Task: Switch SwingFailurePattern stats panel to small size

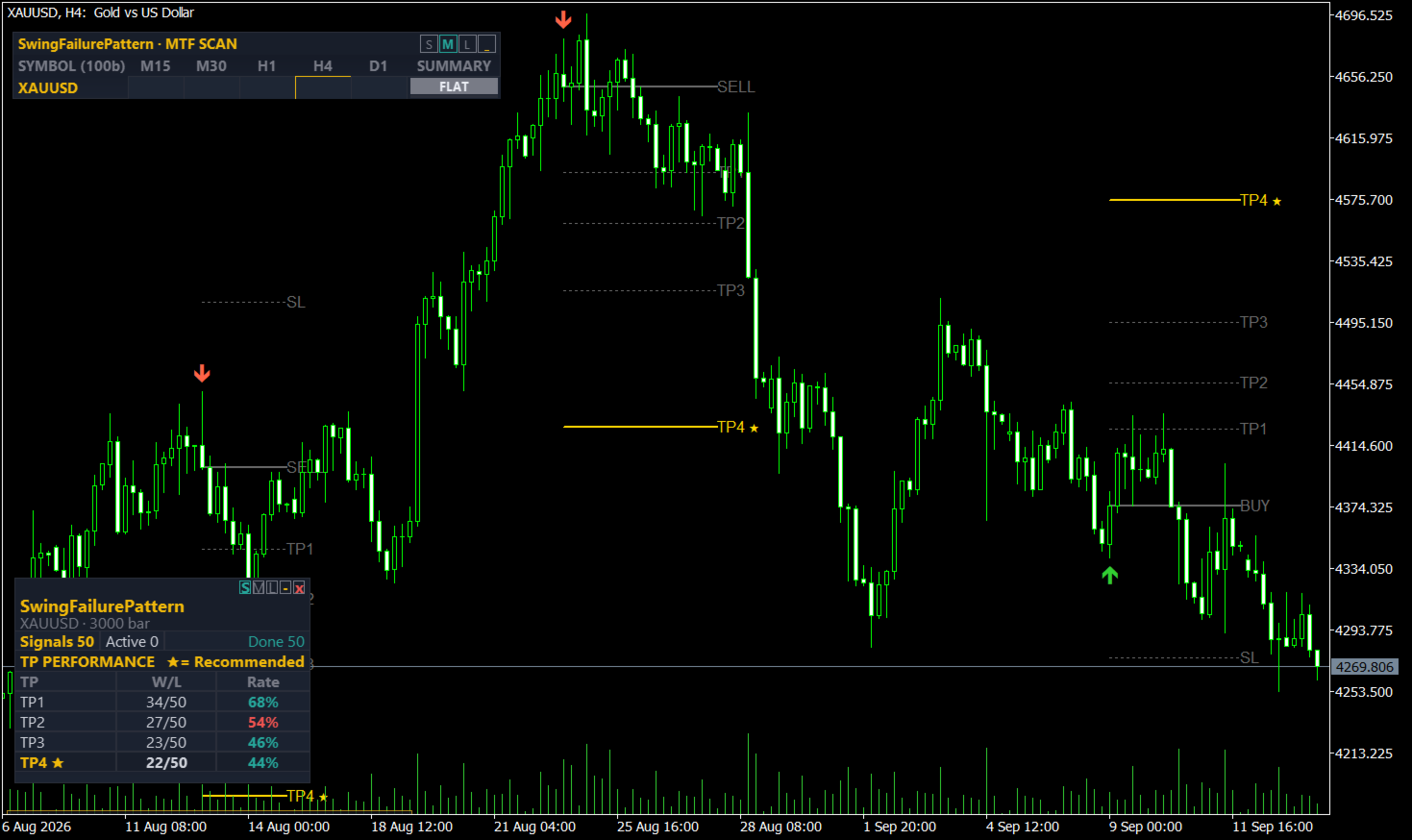Action: pyautogui.click(x=245, y=588)
